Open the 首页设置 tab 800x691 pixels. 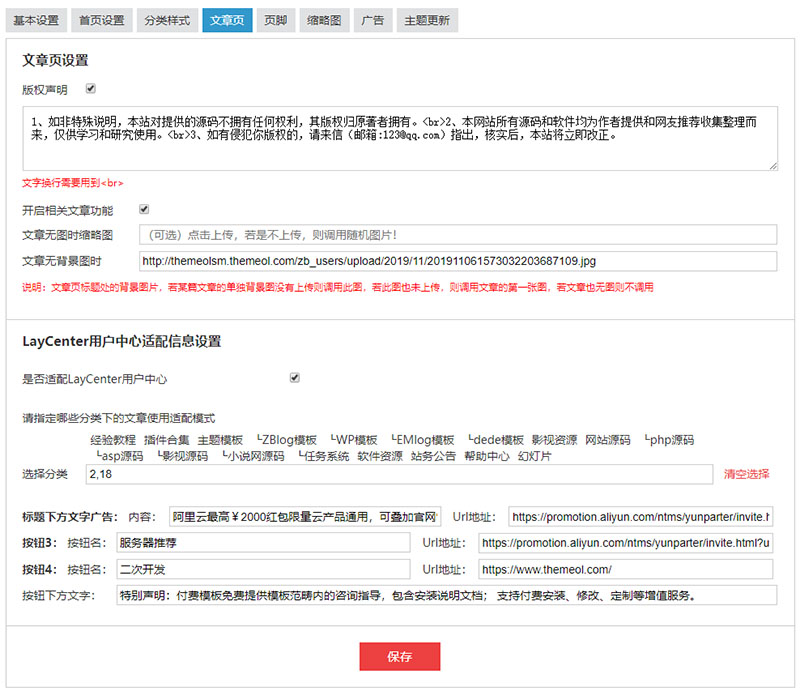tap(101, 20)
